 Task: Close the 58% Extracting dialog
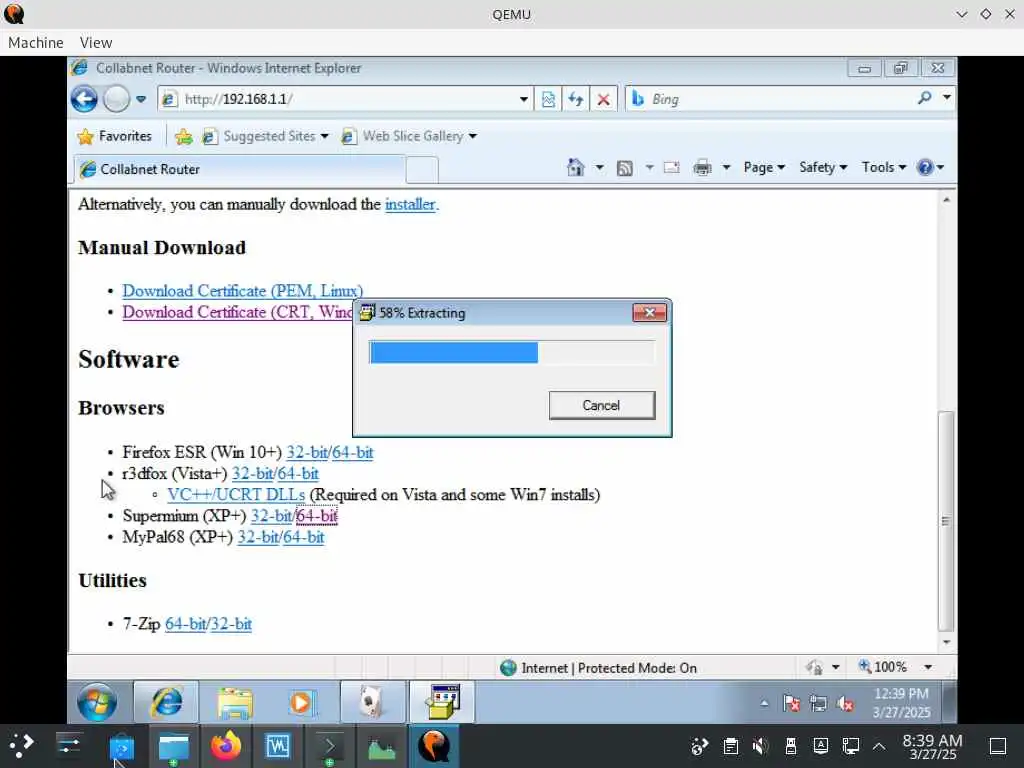[649, 313]
